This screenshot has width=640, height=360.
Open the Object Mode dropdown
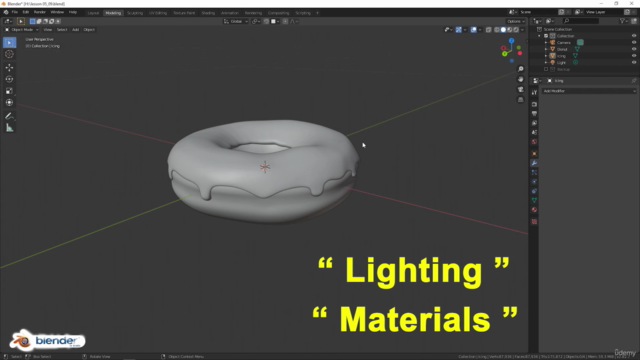(x=22, y=30)
